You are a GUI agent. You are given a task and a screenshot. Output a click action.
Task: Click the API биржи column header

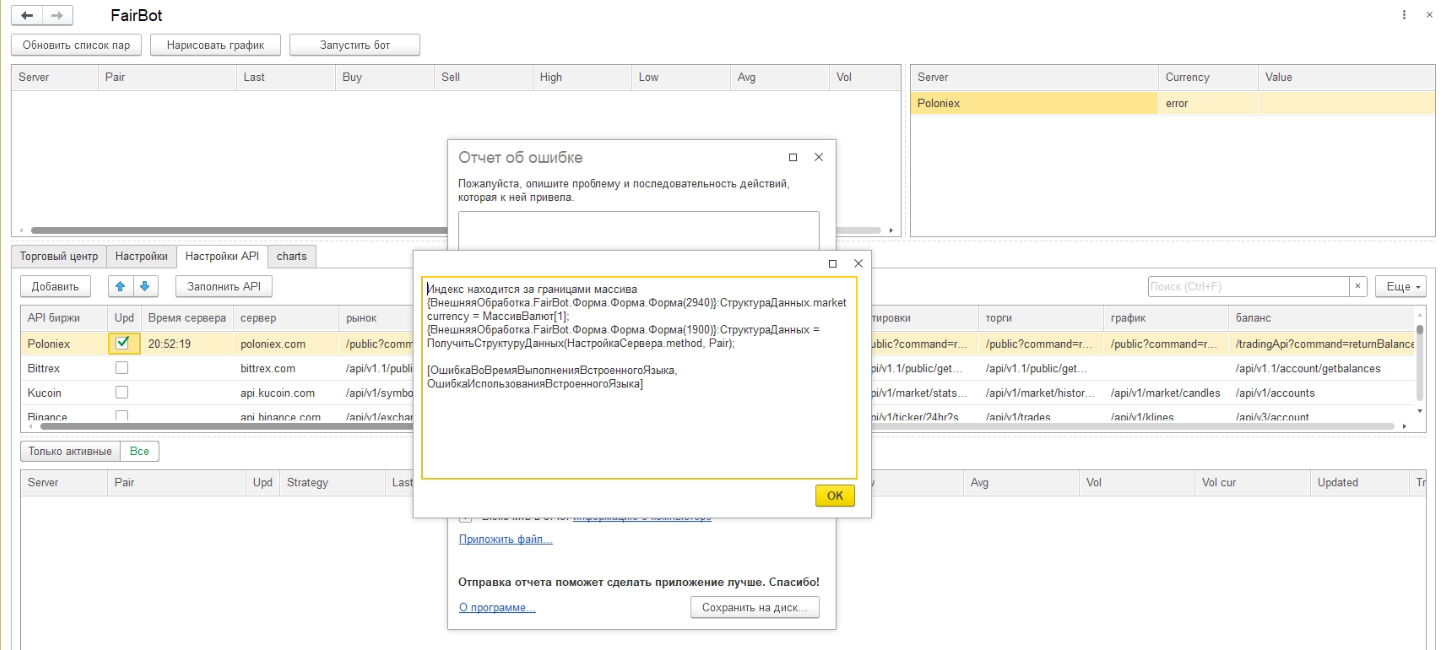coord(64,318)
